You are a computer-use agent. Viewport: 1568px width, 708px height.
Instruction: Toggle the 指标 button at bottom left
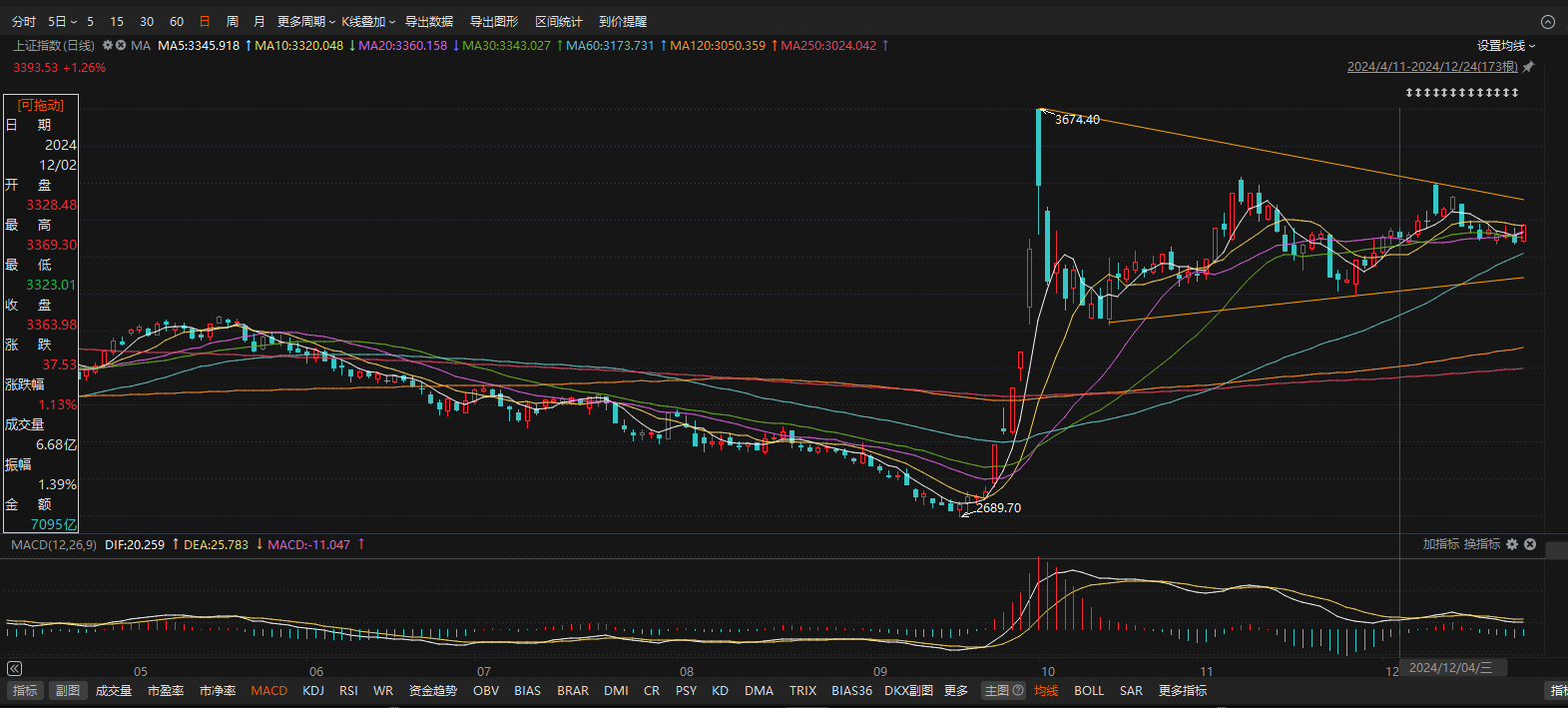pyautogui.click(x=25, y=690)
